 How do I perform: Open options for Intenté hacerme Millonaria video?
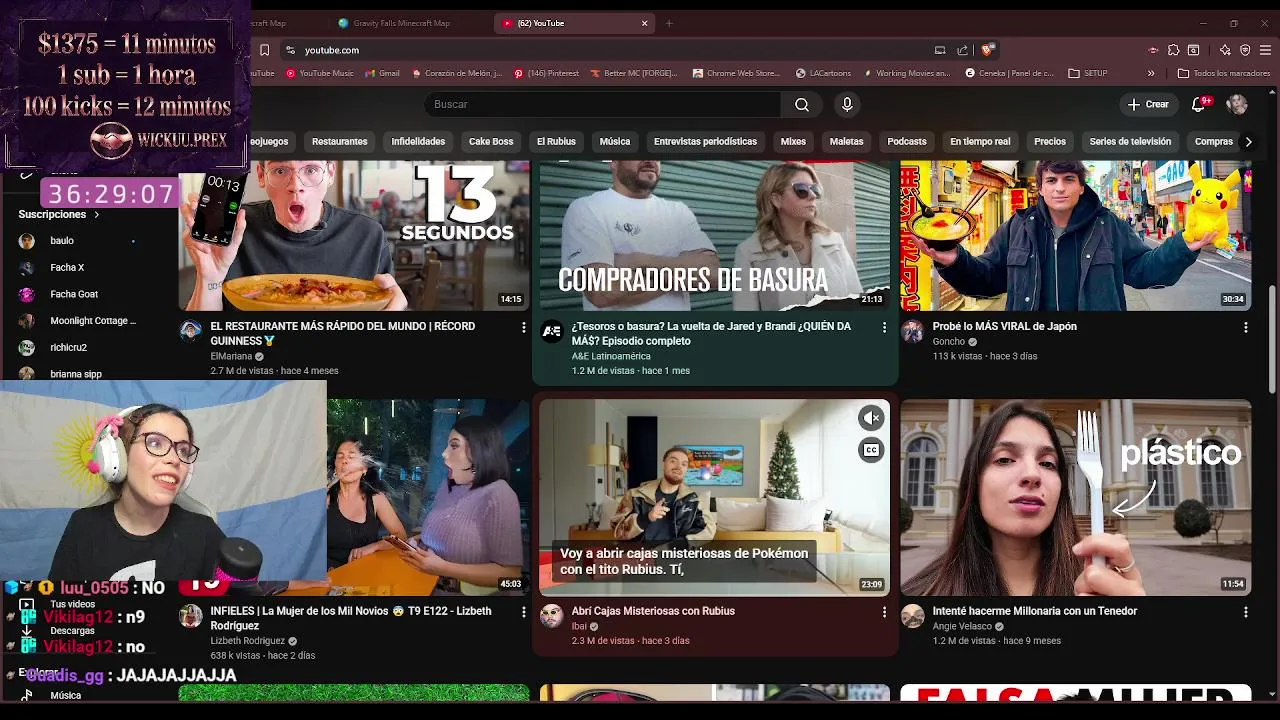click(x=1245, y=611)
